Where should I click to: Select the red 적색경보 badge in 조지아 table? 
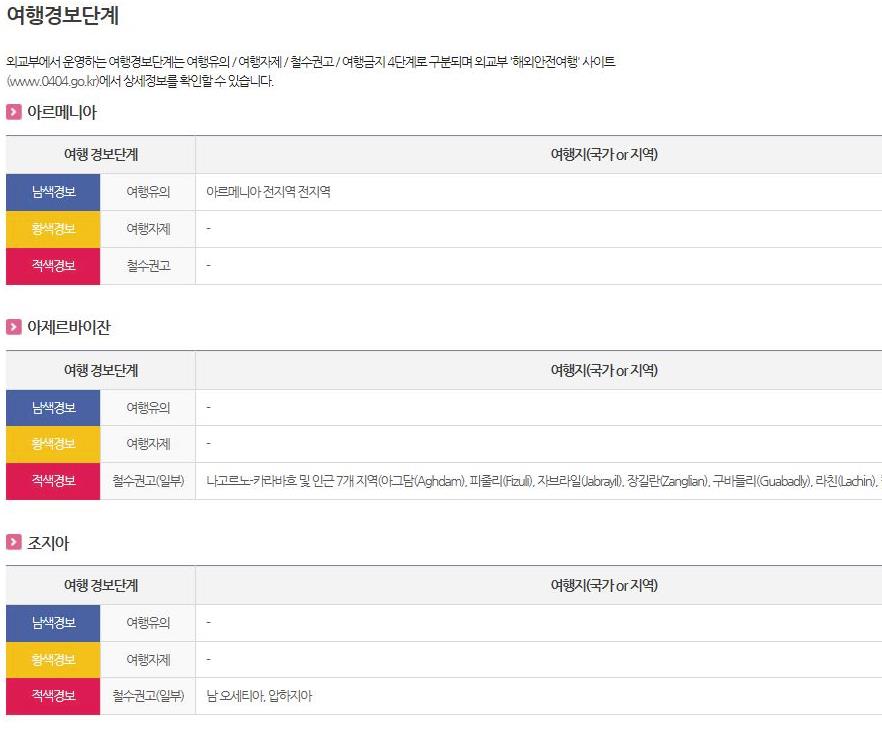53,696
